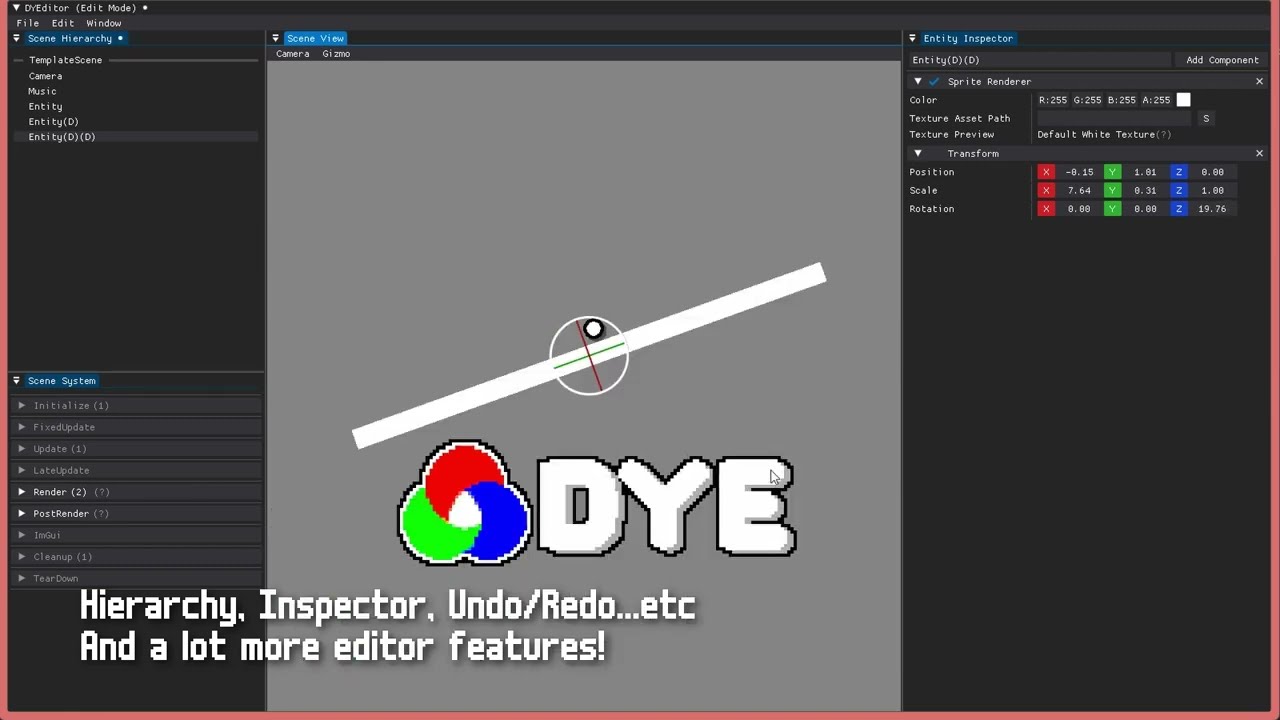Click the S button beside Texture Asset Path

1206,118
